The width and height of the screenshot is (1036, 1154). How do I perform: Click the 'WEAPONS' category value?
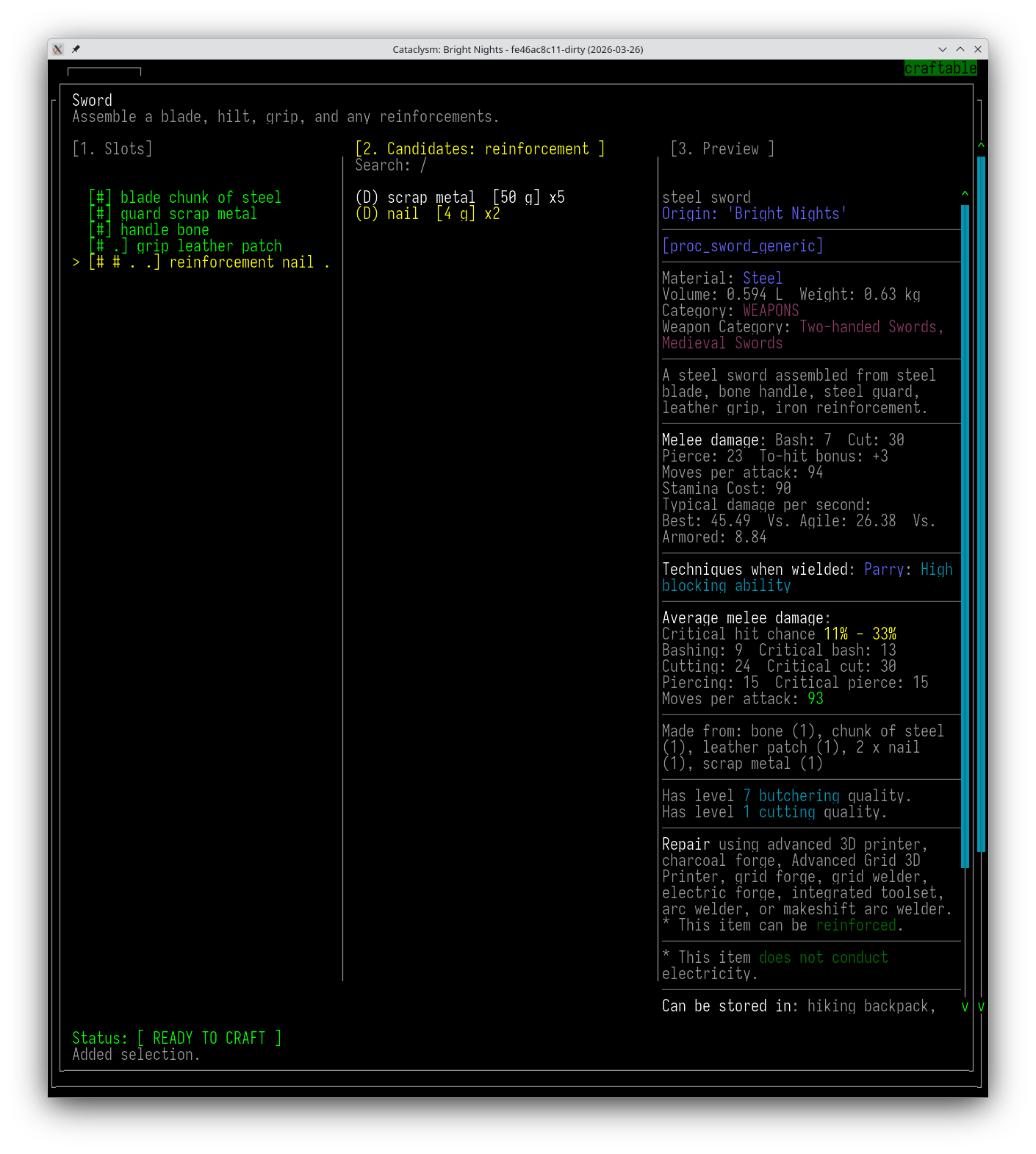pyautogui.click(x=771, y=310)
